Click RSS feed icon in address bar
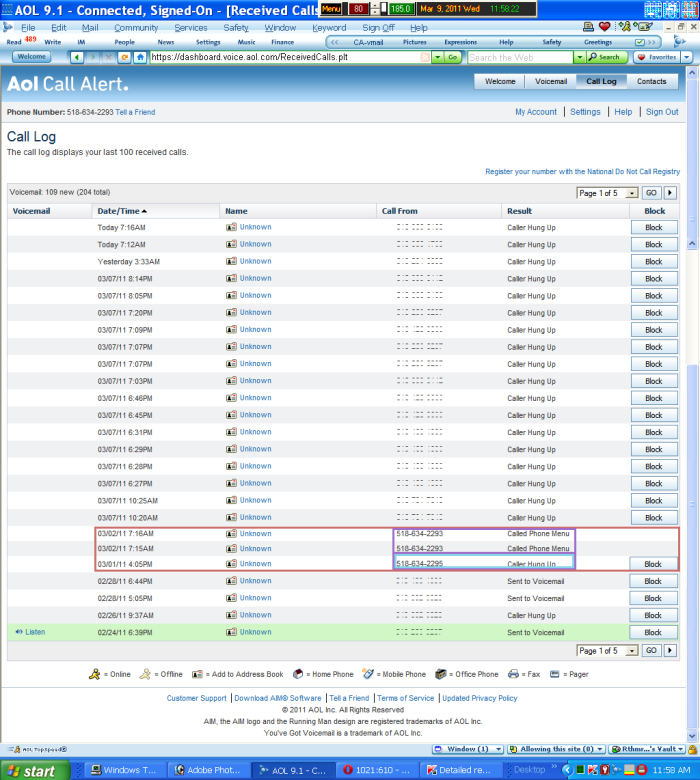The height and width of the screenshot is (780, 700). pos(425,57)
